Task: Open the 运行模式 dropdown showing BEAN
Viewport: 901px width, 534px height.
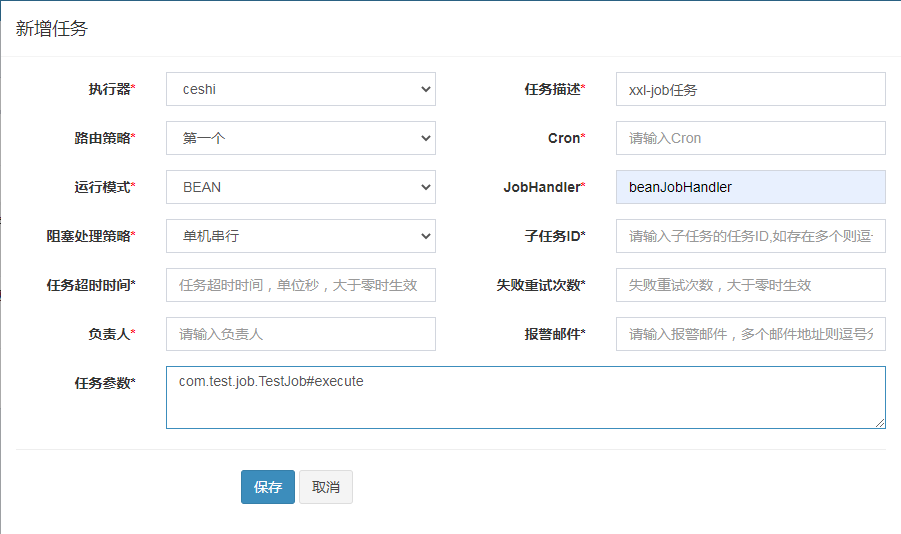Action: coord(301,187)
